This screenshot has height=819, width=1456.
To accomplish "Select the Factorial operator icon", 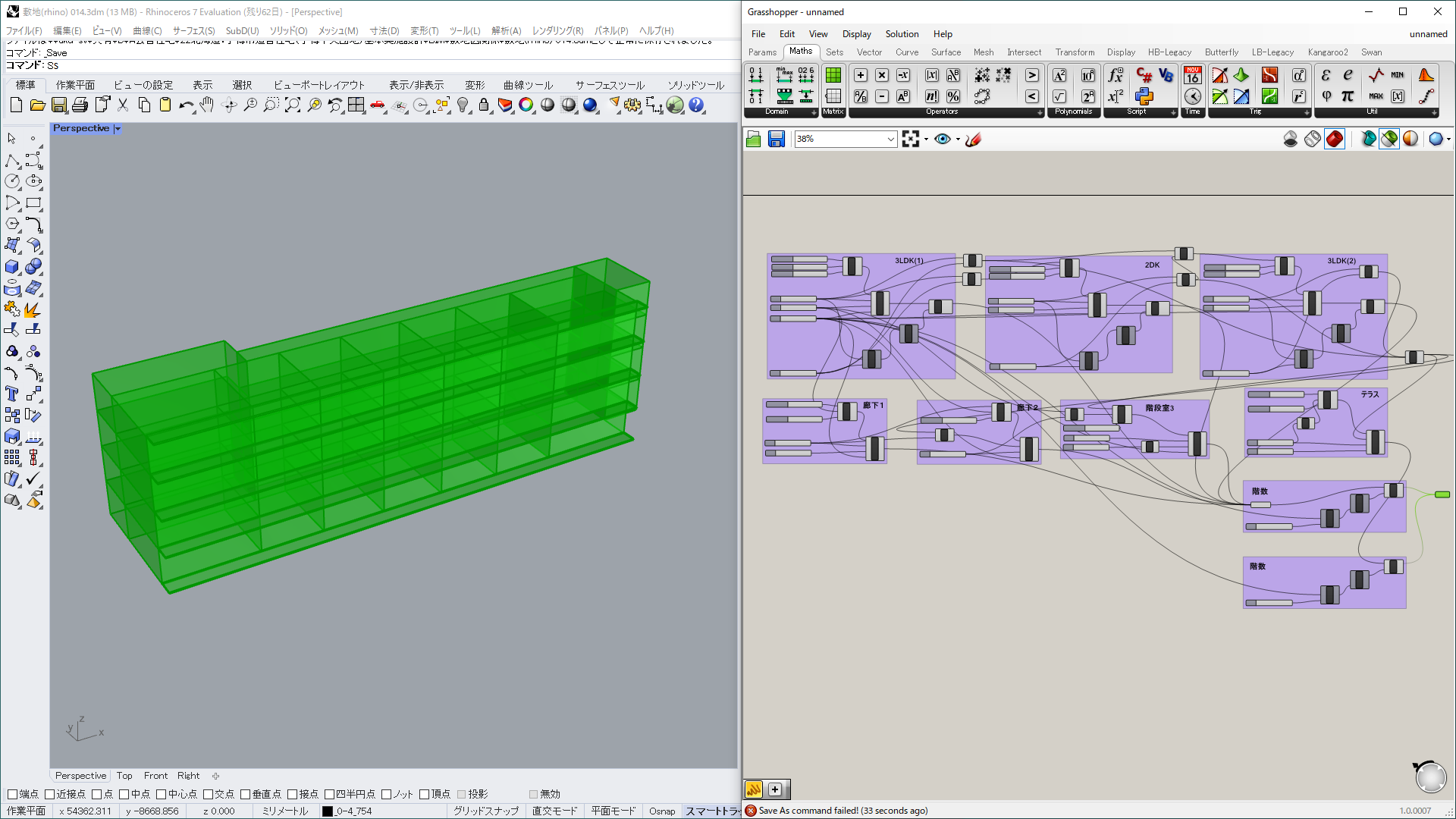I will [x=931, y=96].
